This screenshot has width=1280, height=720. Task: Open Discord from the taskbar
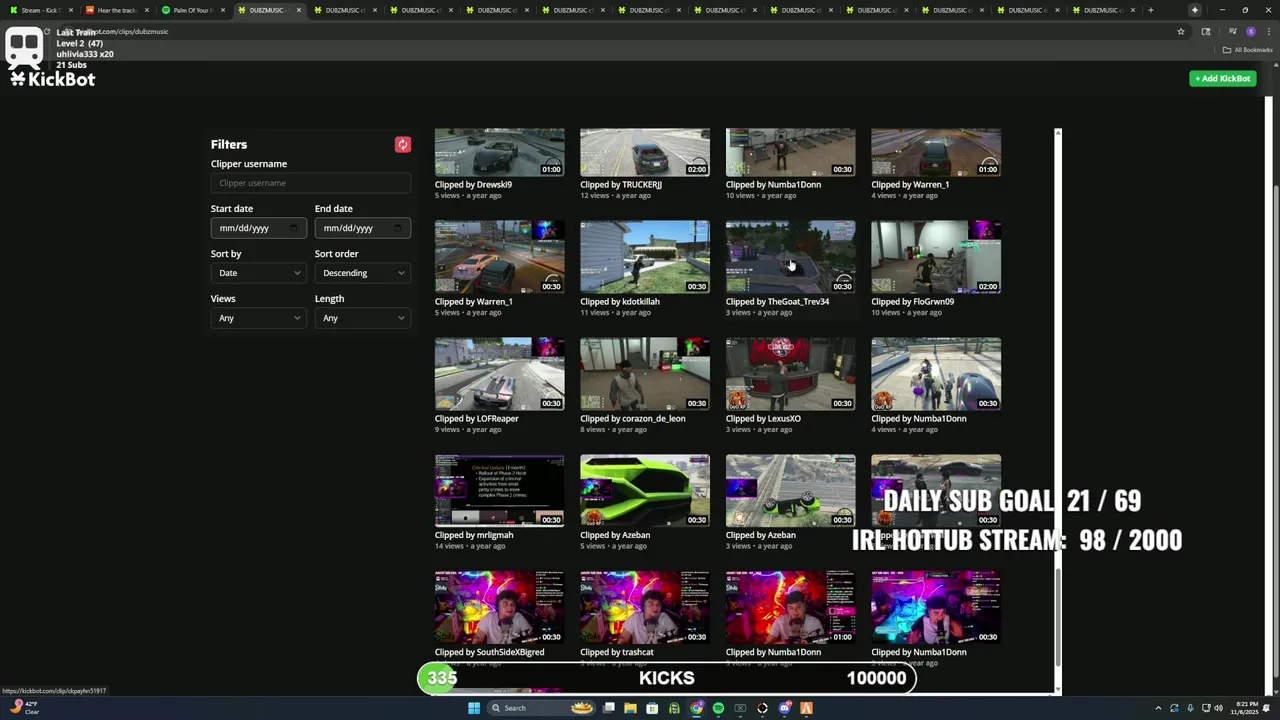[x=784, y=708]
